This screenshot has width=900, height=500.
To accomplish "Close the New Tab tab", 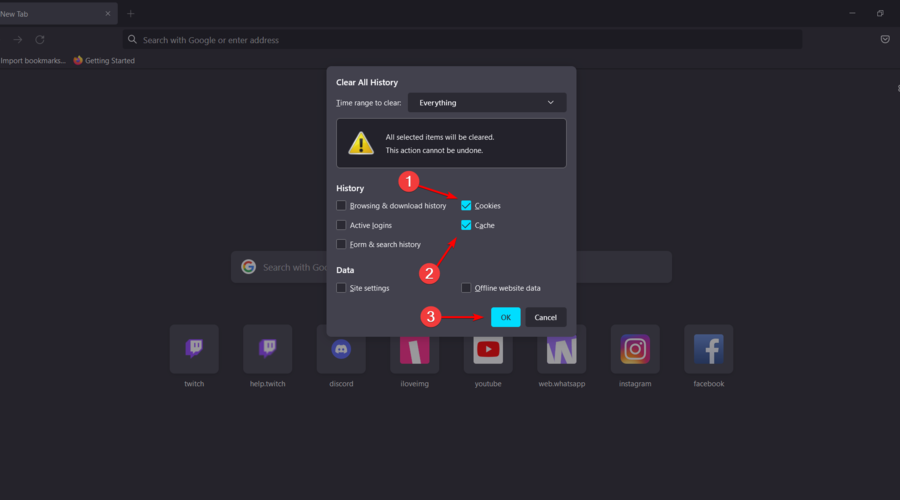I will [x=107, y=14].
